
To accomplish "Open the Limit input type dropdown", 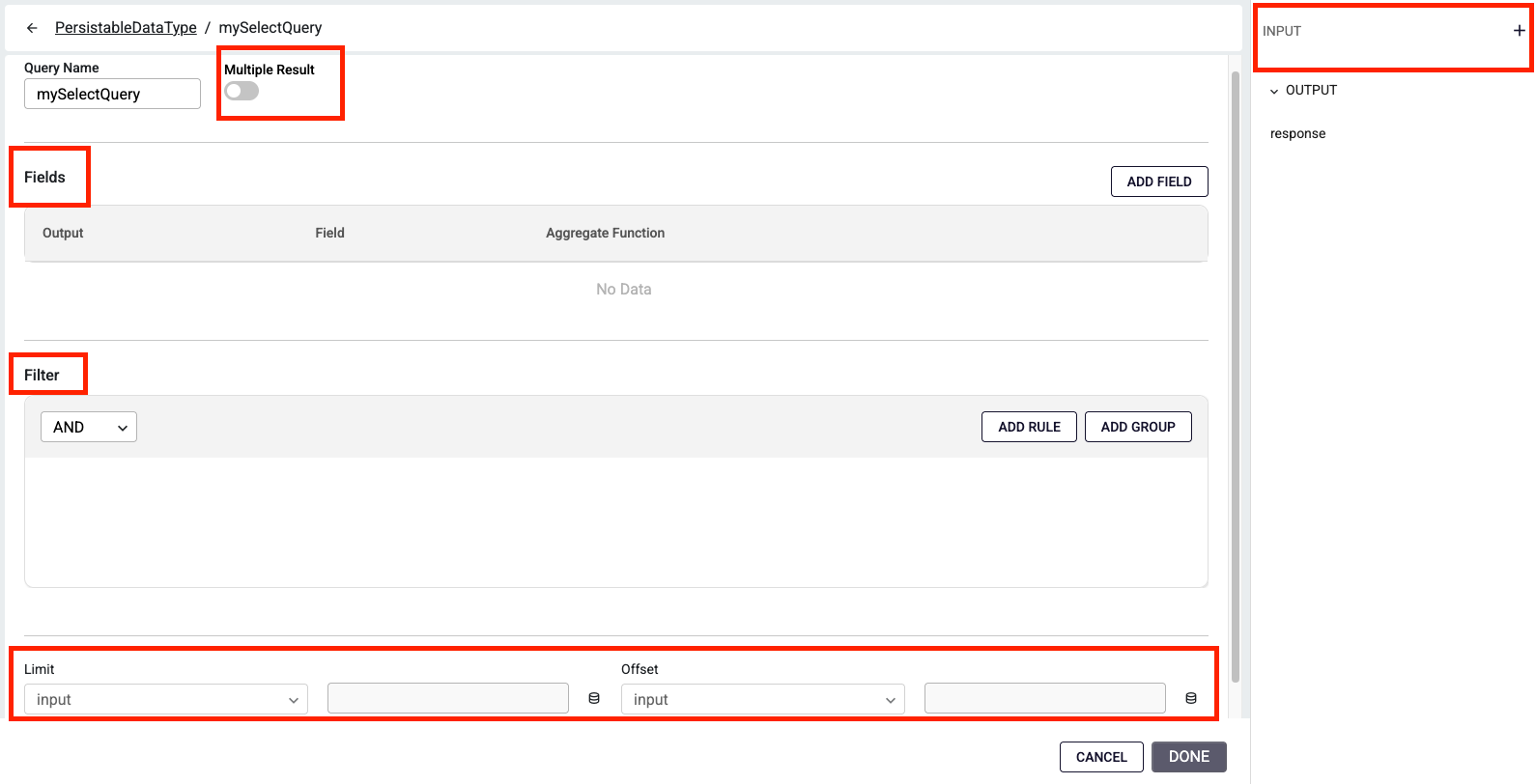I will [166, 699].
